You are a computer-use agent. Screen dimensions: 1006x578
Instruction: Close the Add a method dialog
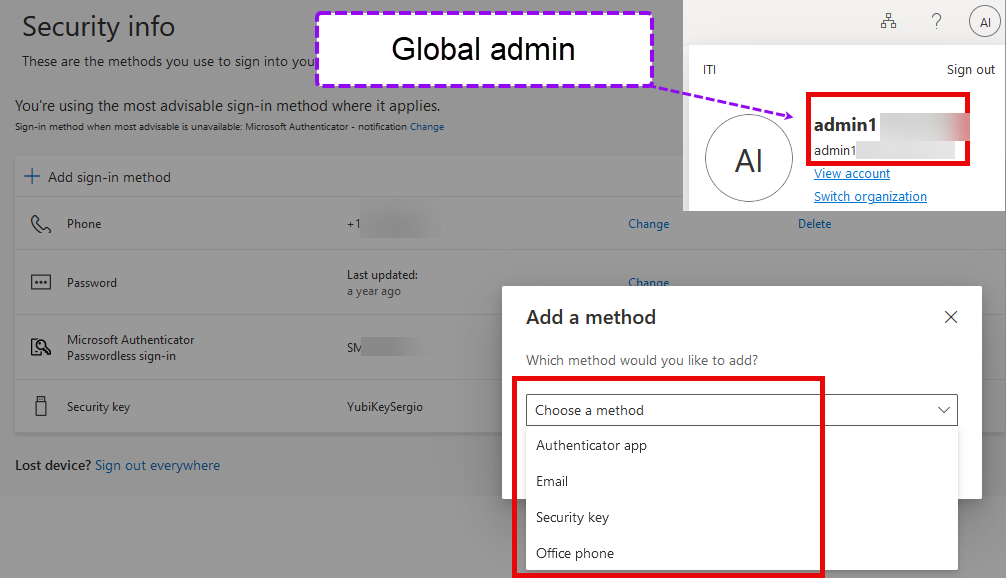coord(951,317)
